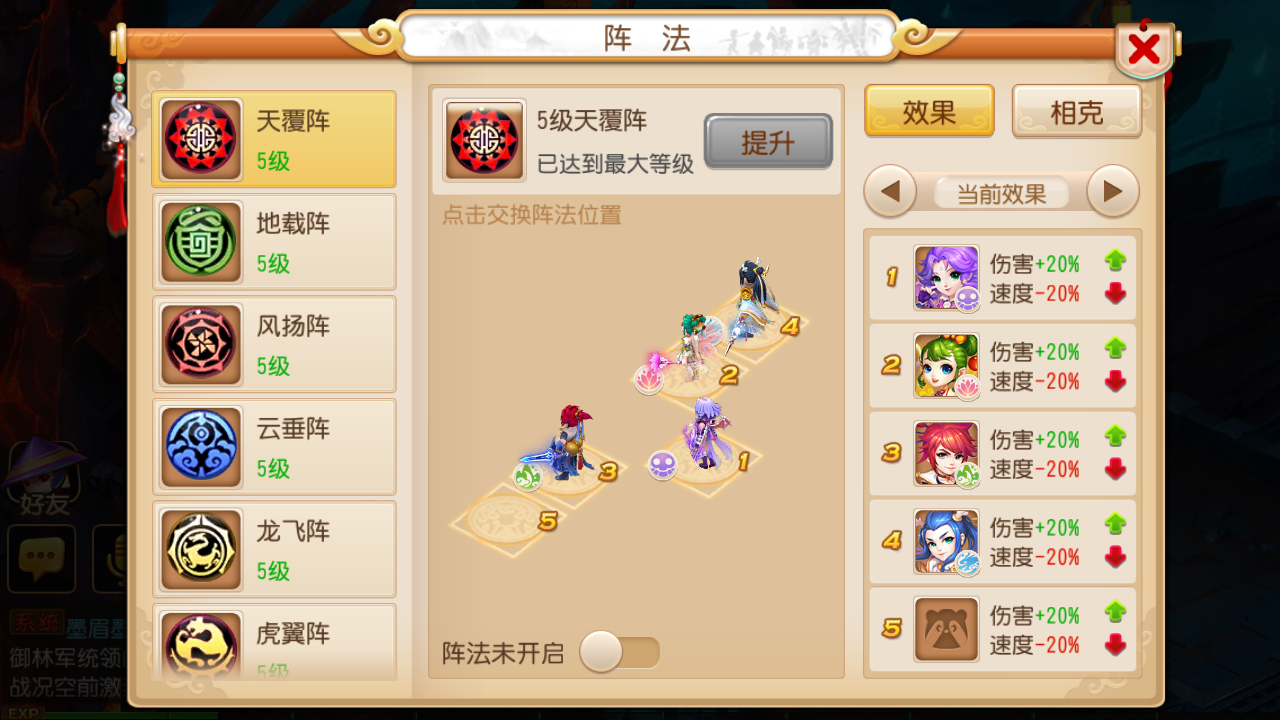Select the green 地载阵 formation icon
Viewport: 1280px width, 720px height.
201,242
